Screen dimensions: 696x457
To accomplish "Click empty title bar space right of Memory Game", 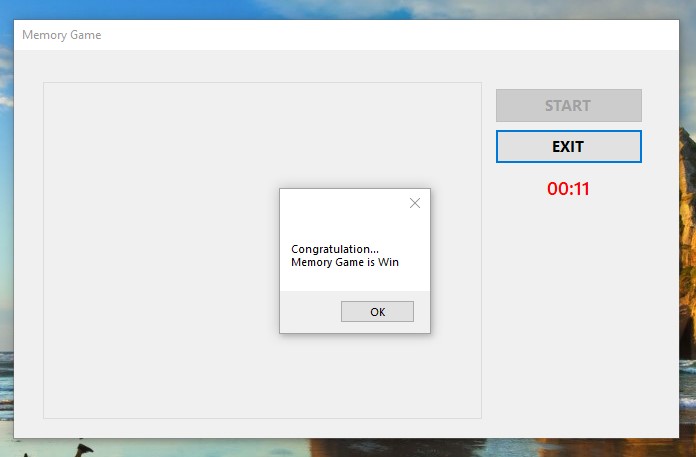I will 386,35.
